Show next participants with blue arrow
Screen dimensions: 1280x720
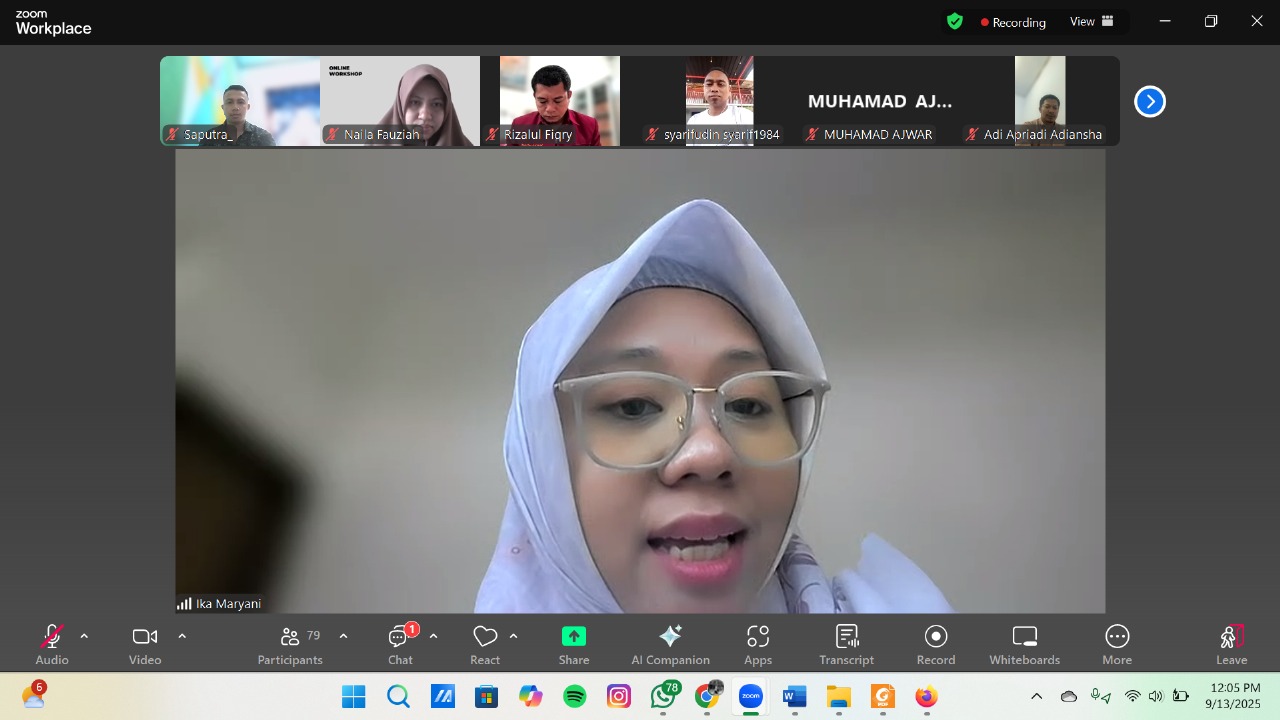(x=1149, y=101)
